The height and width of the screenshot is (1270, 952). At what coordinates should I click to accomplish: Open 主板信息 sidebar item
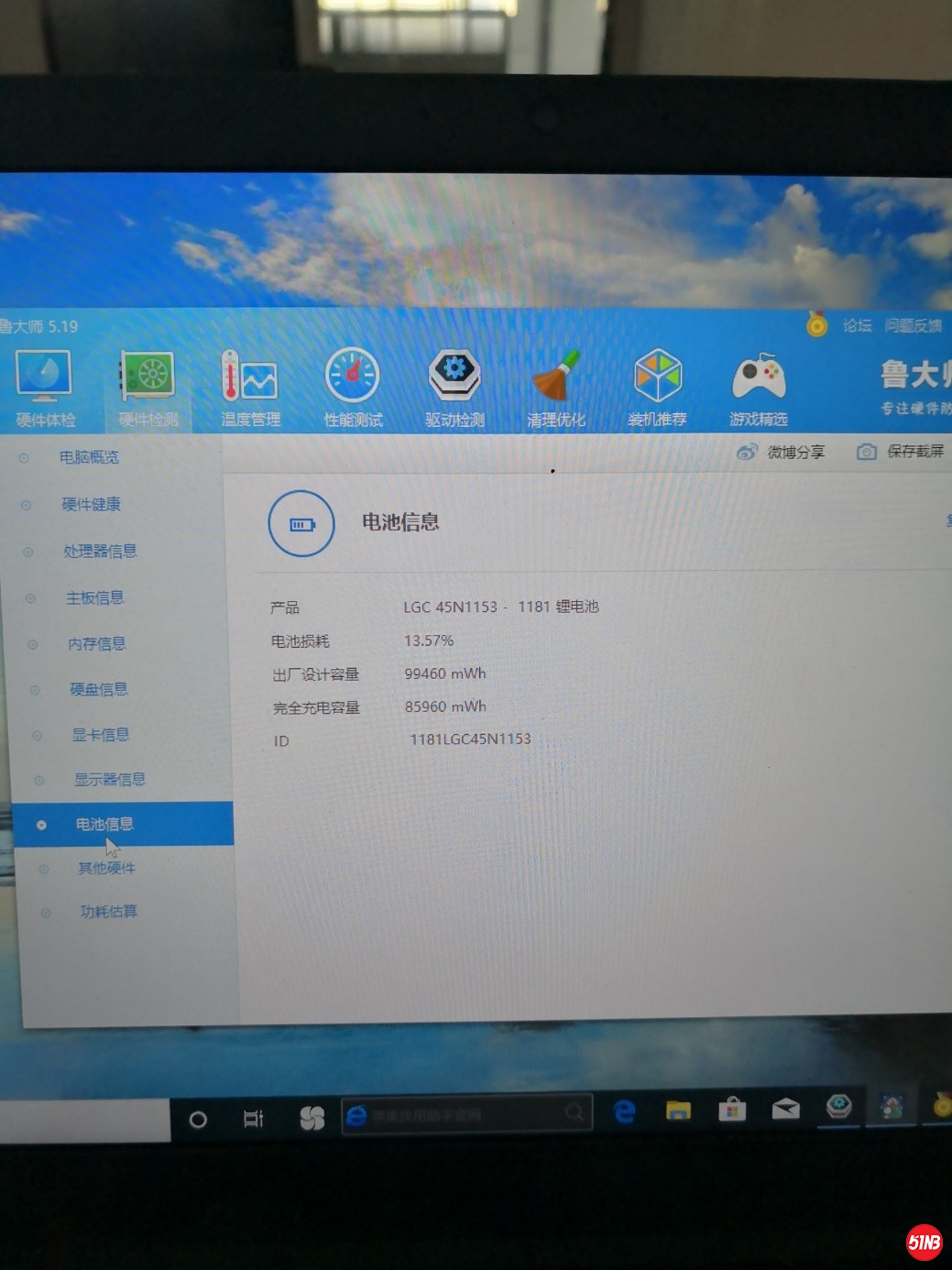(94, 597)
